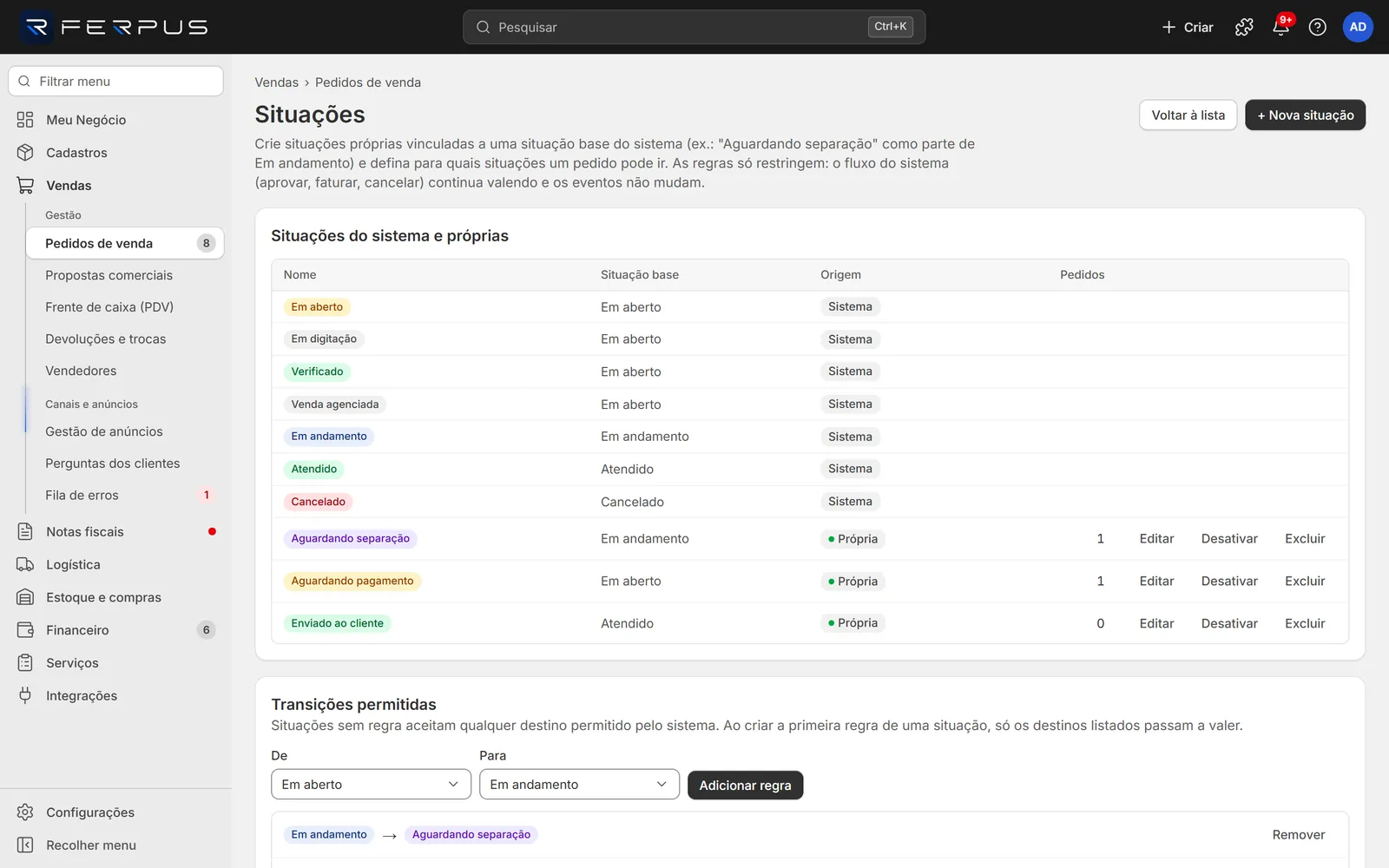
Task: Excluir the Aguardando separação situation
Action: [x=1305, y=539]
